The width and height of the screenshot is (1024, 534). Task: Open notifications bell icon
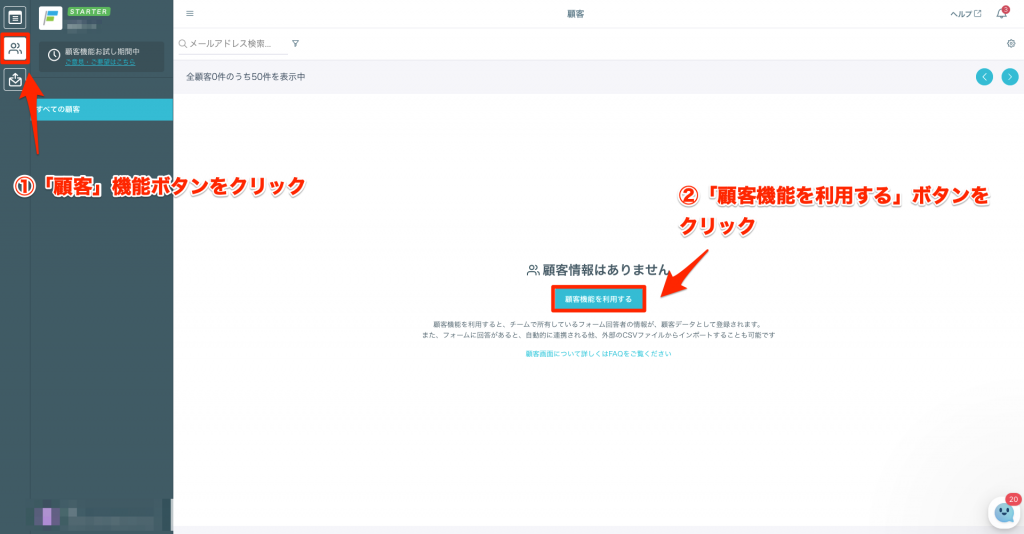click(1001, 14)
